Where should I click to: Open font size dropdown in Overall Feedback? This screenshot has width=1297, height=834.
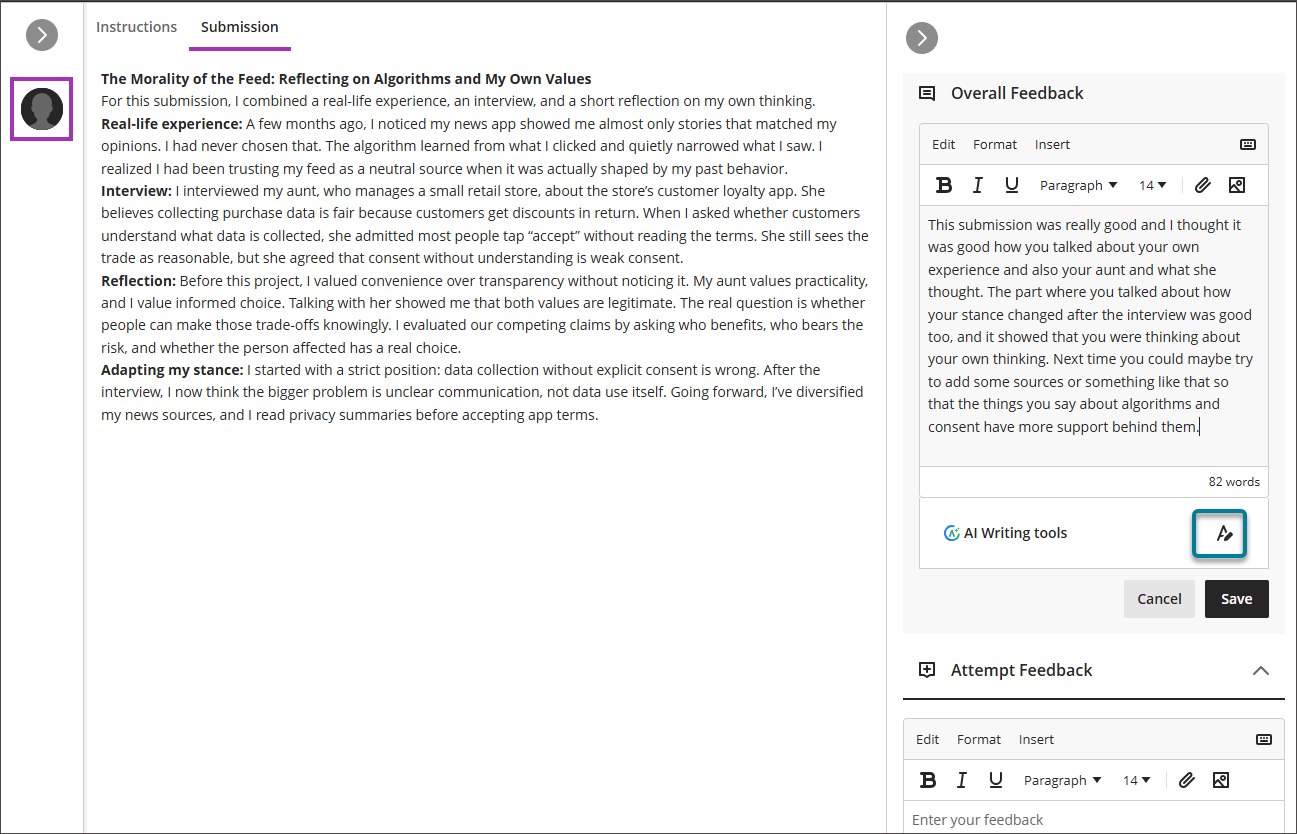(1153, 185)
